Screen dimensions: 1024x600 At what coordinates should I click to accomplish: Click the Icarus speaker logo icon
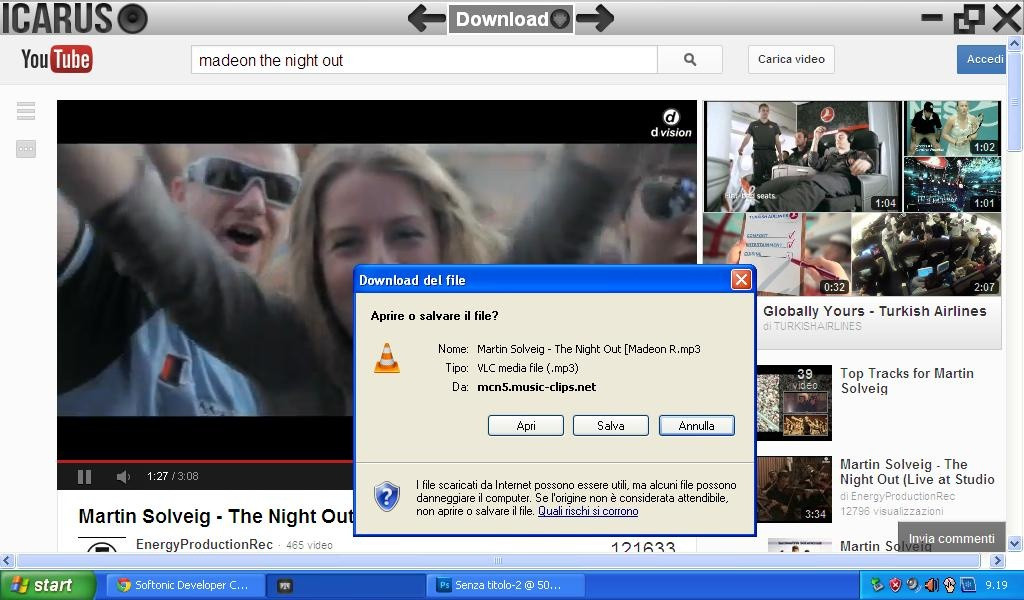133,18
